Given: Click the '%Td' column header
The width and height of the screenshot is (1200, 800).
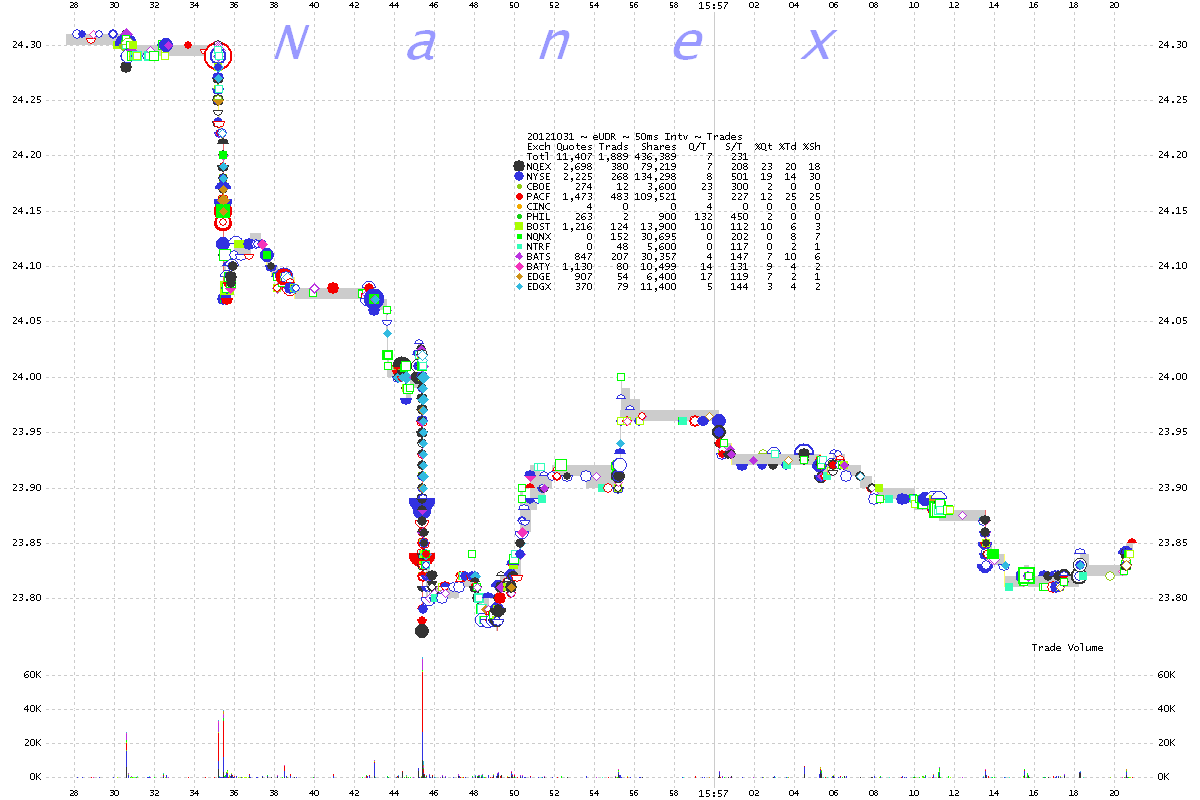Looking at the screenshot, I should pos(788,146).
